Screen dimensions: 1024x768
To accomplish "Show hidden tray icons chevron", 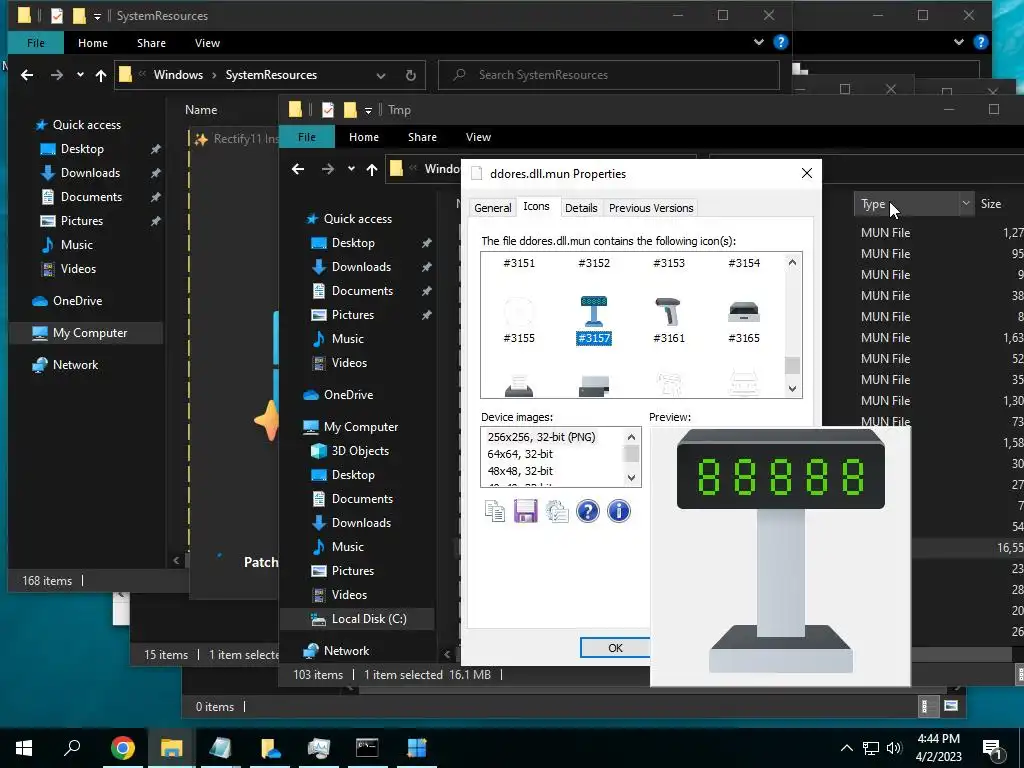I will point(846,748).
